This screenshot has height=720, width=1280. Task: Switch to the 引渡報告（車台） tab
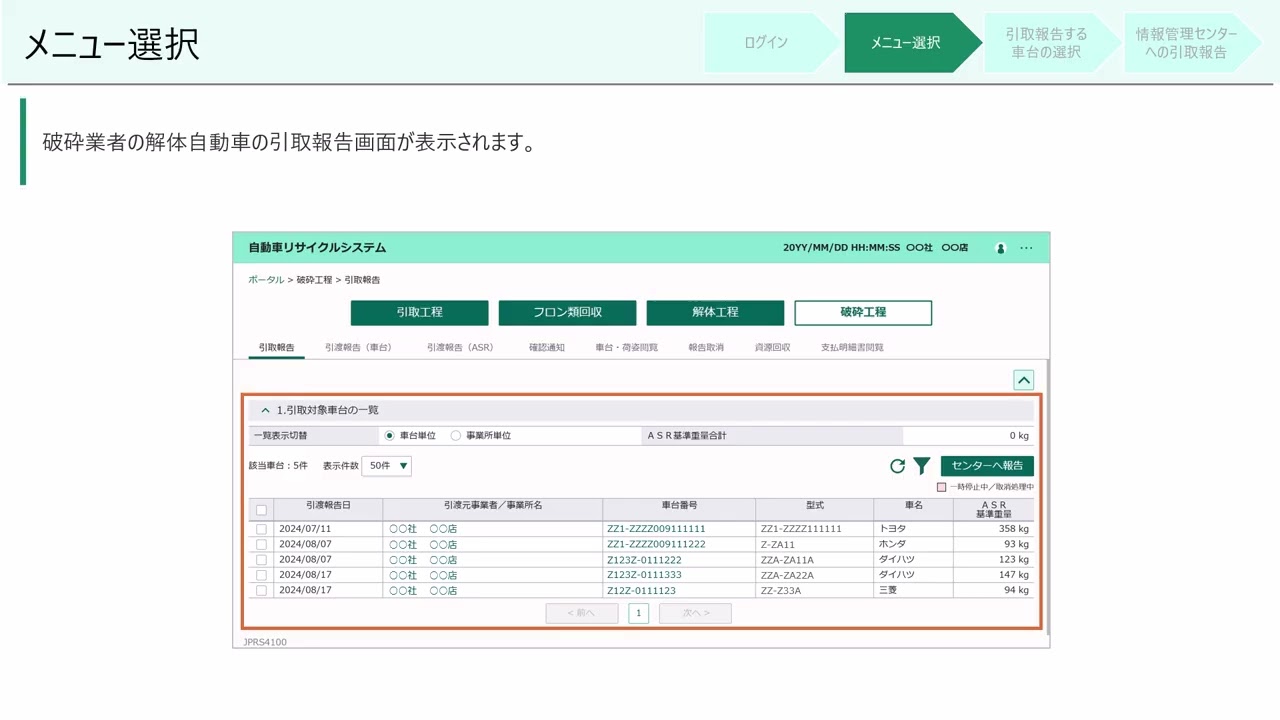358,348
